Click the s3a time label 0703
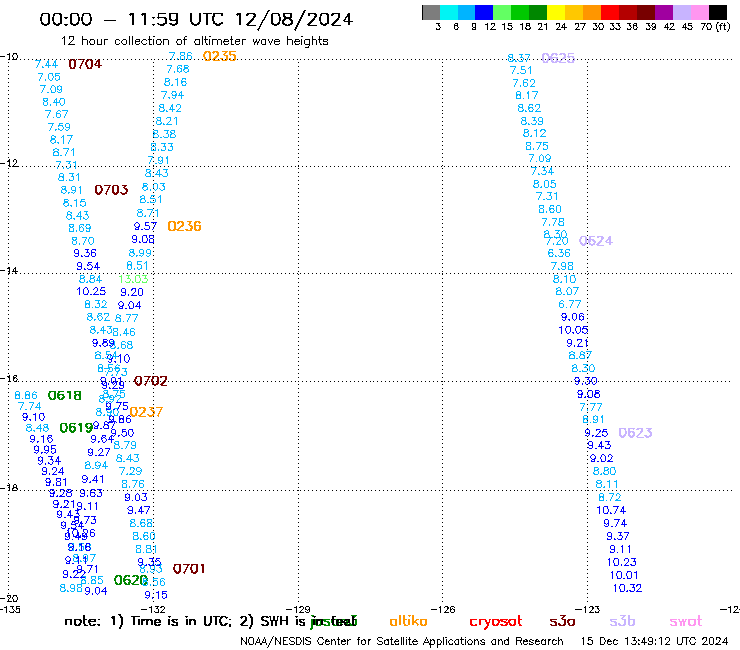Image resolution: width=740 pixels, height=650 pixels. [111, 190]
